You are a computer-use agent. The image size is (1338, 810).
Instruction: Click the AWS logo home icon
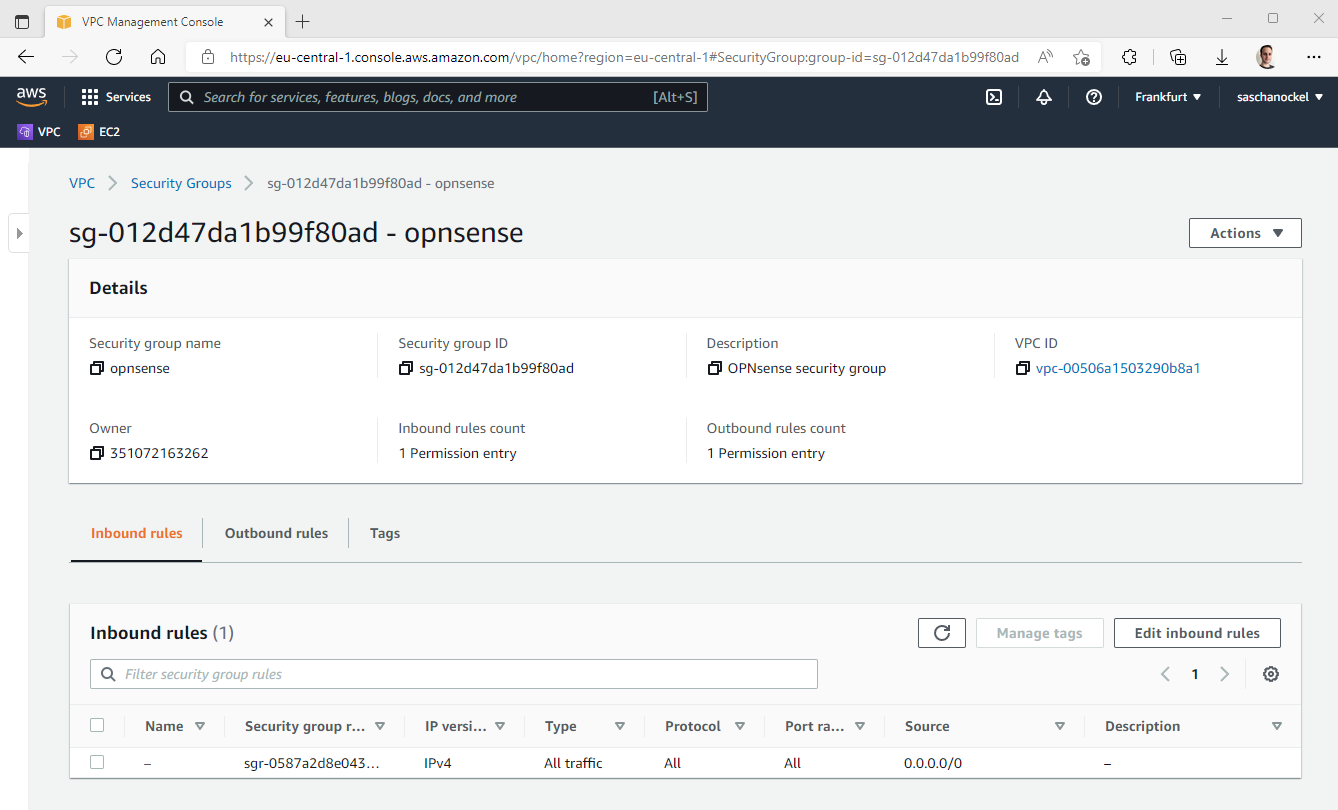32,97
